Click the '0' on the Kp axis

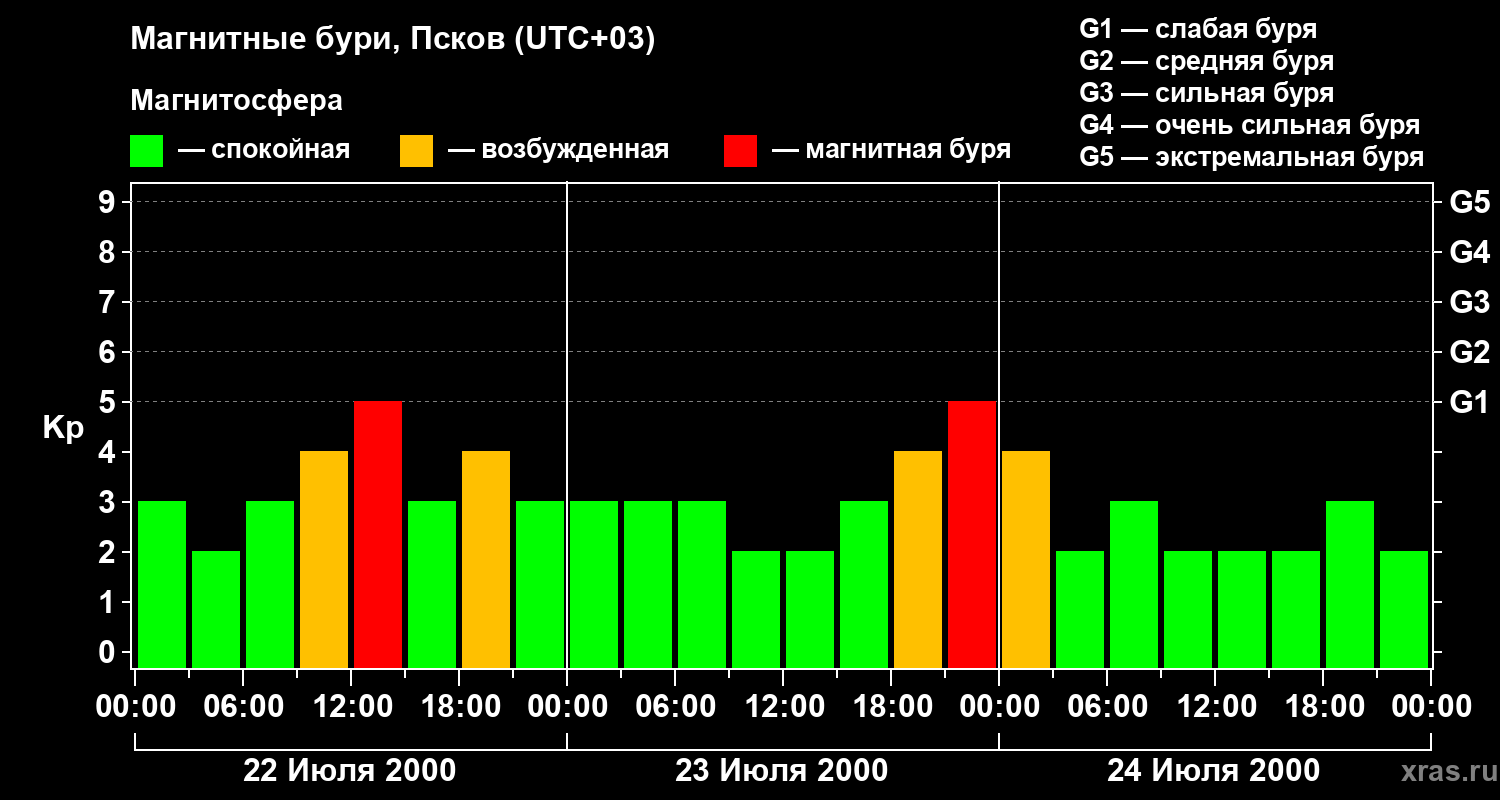point(109,652)
